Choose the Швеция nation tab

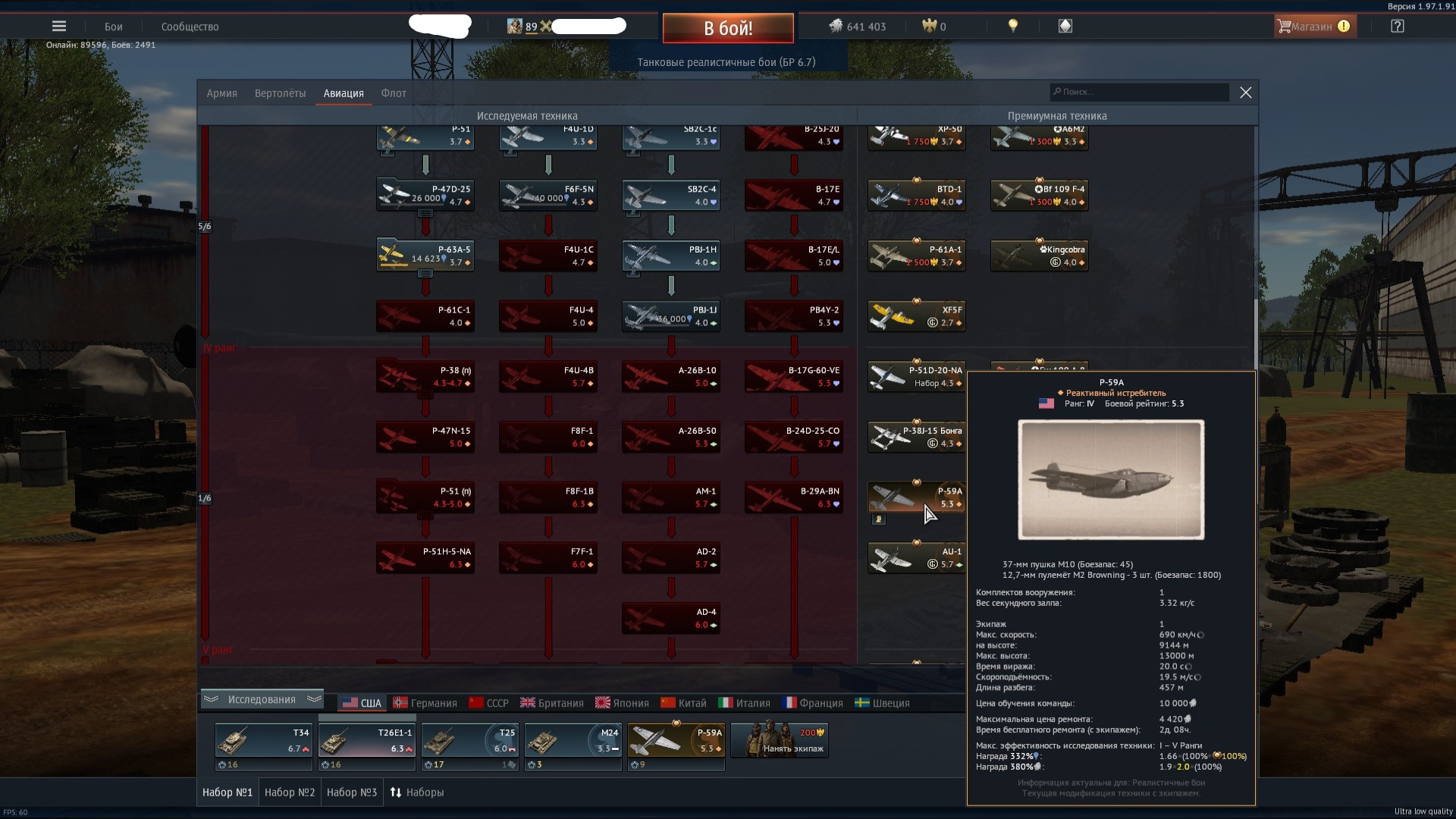click(882, 703)
